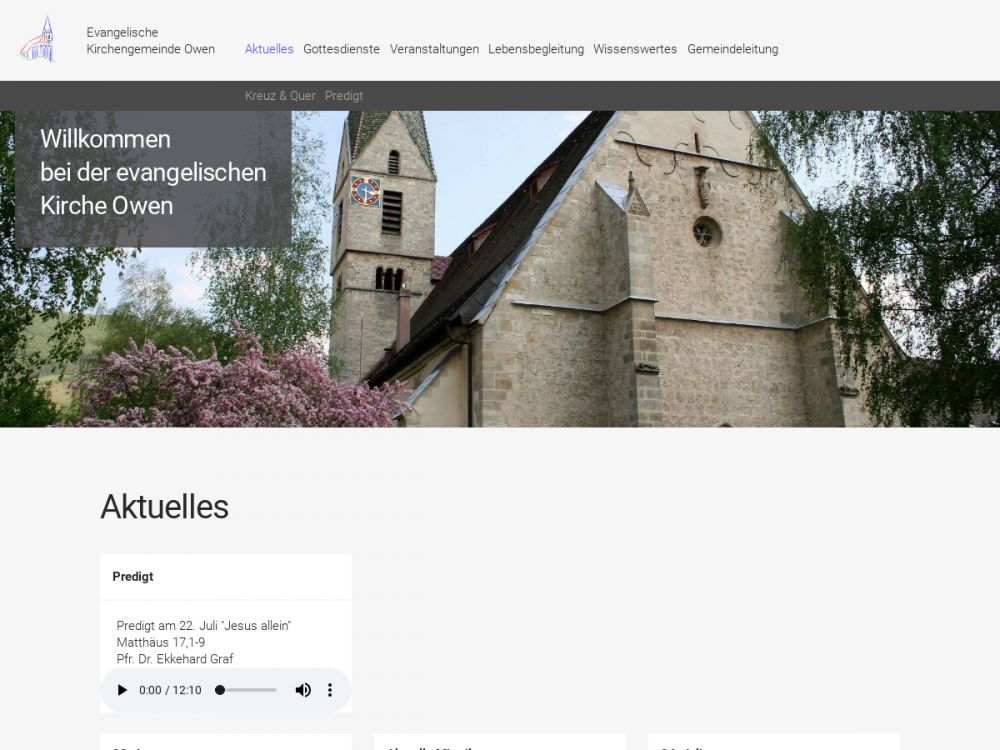Click the audio seek slider
This screenshot has height=750, width=1000.
click(247, 690)
